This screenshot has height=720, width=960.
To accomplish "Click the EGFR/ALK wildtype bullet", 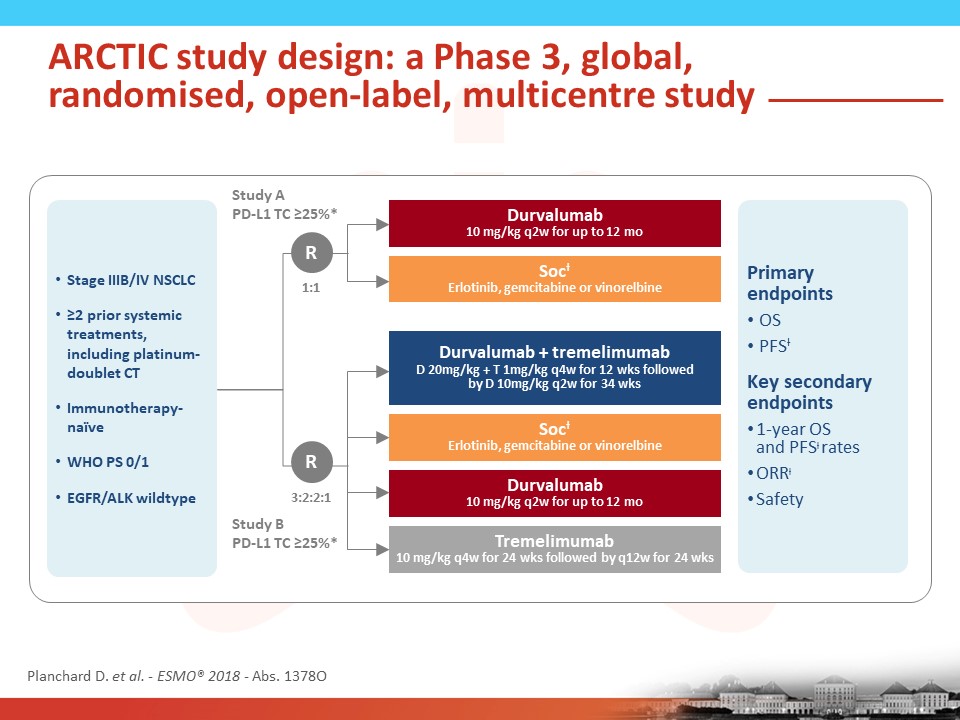I will coord(126,498).
